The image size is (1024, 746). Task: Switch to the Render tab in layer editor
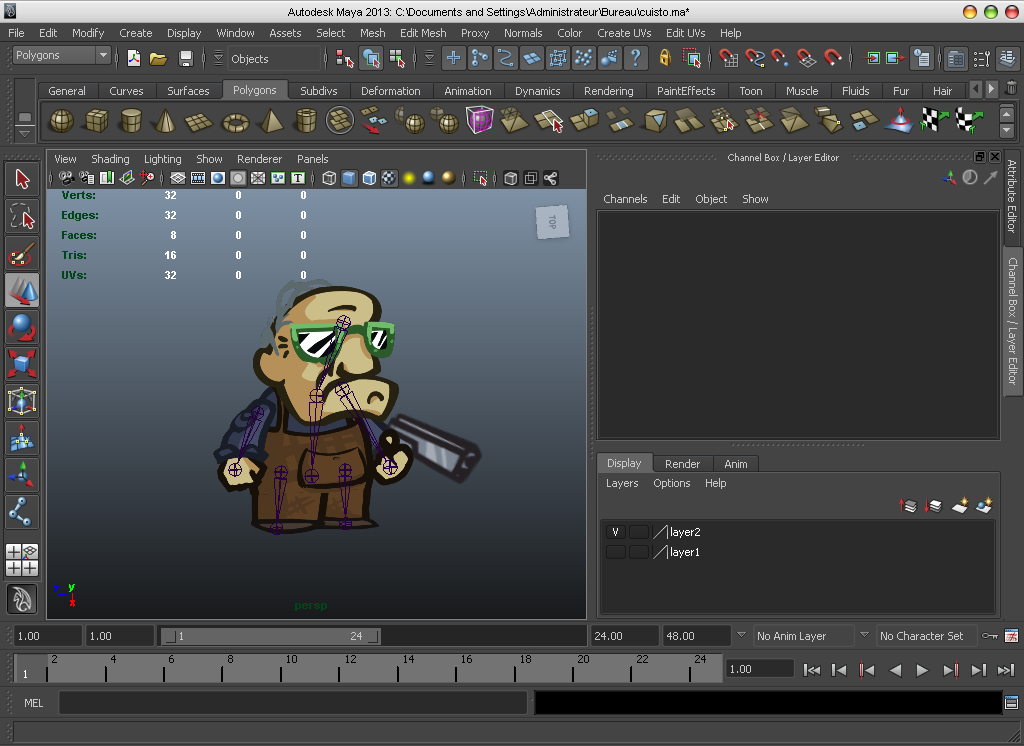pyautogui.click(x=683, y=463)
